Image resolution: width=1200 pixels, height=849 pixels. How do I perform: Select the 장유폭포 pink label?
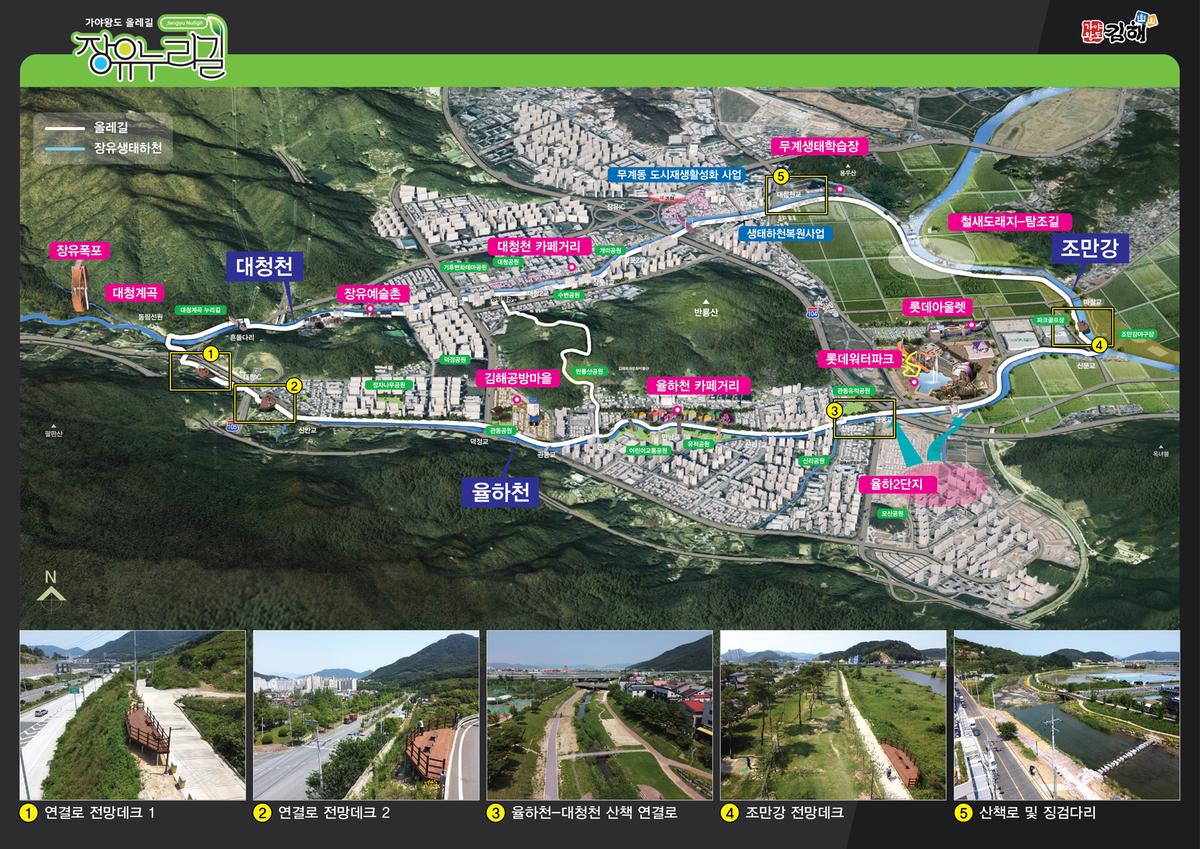tap(78, 251)
